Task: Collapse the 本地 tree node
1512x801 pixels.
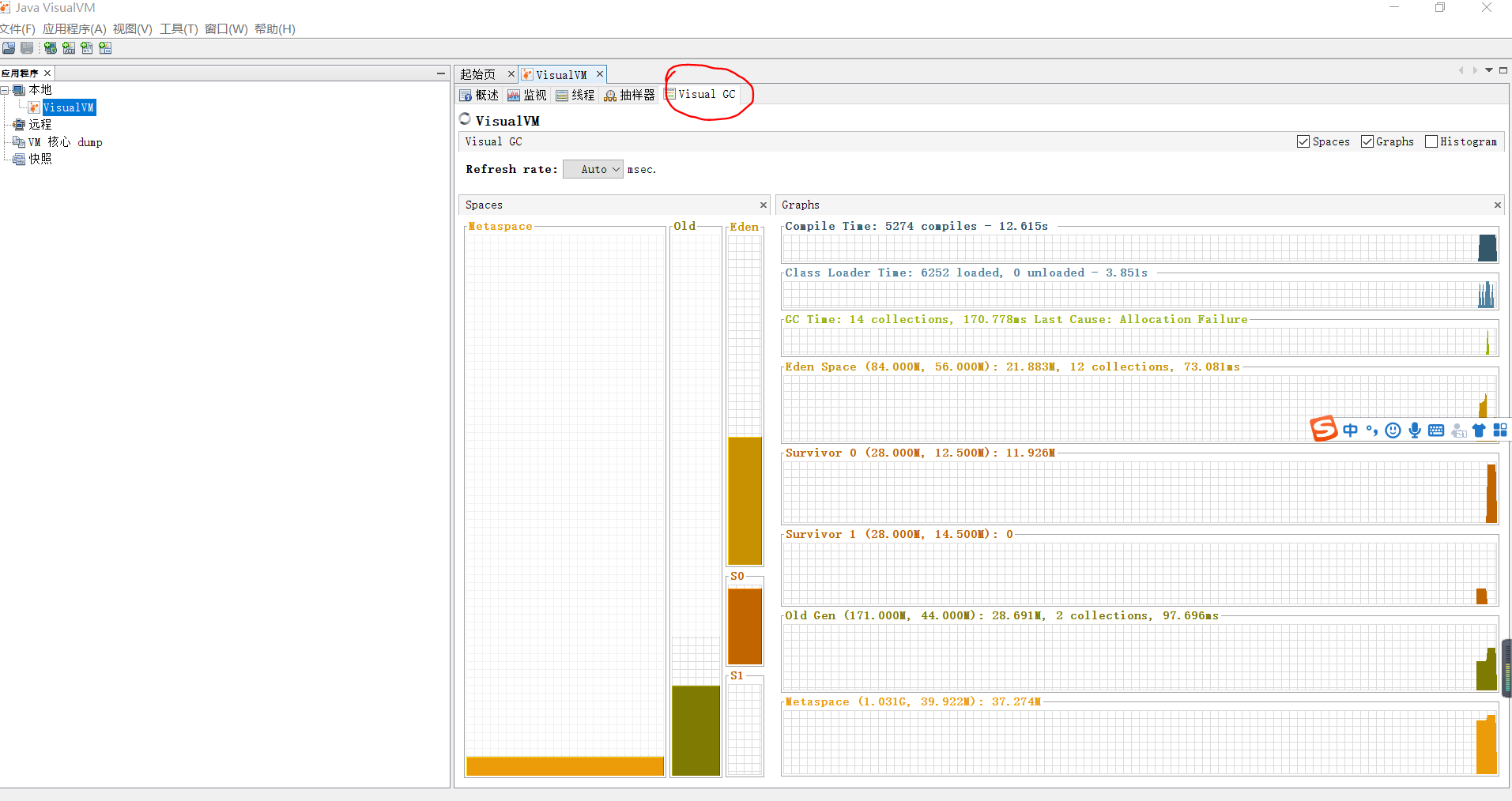Action: tap(5, 90)
